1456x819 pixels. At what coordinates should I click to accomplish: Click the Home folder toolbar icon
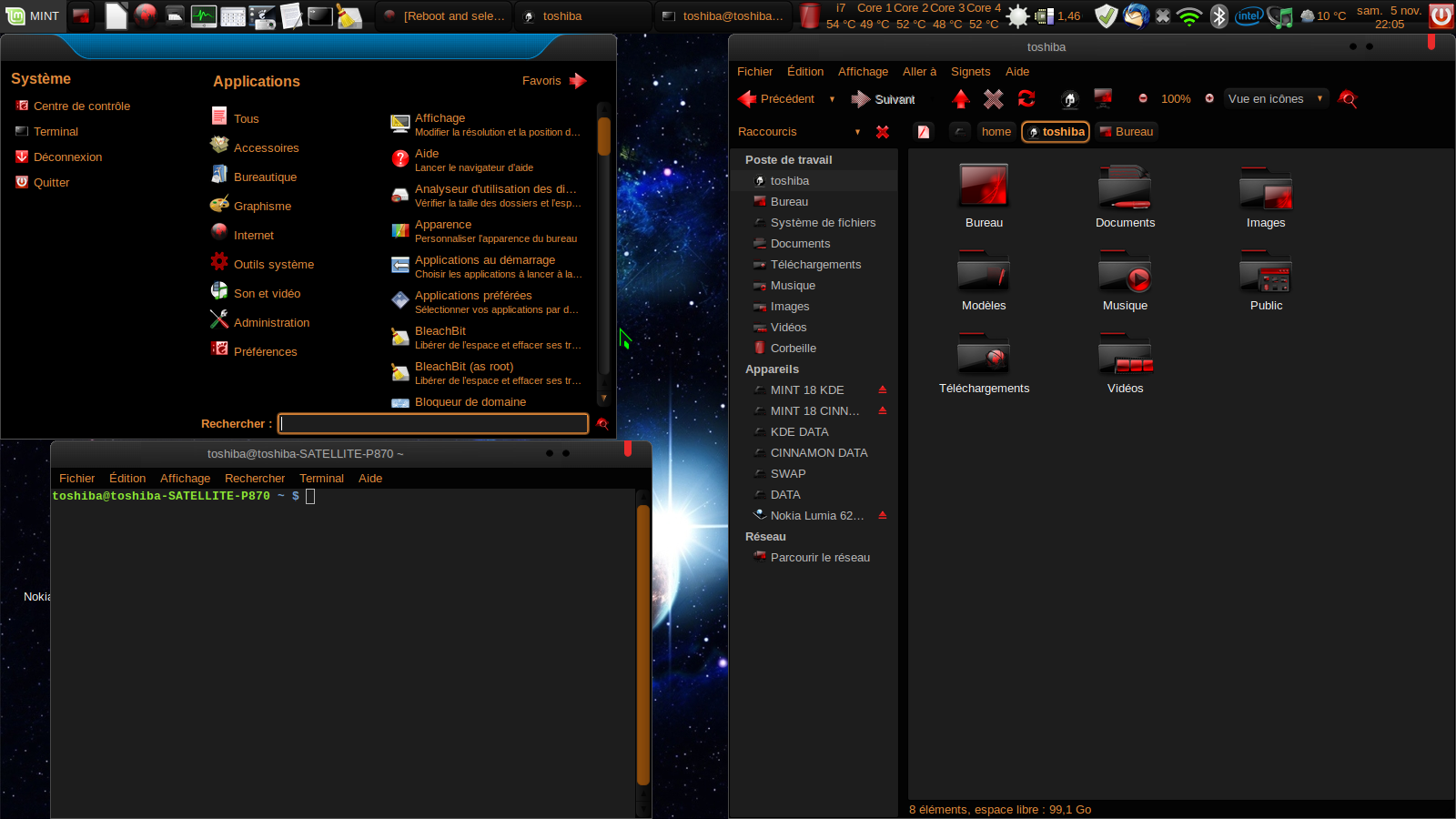[x=1070, y=99]
